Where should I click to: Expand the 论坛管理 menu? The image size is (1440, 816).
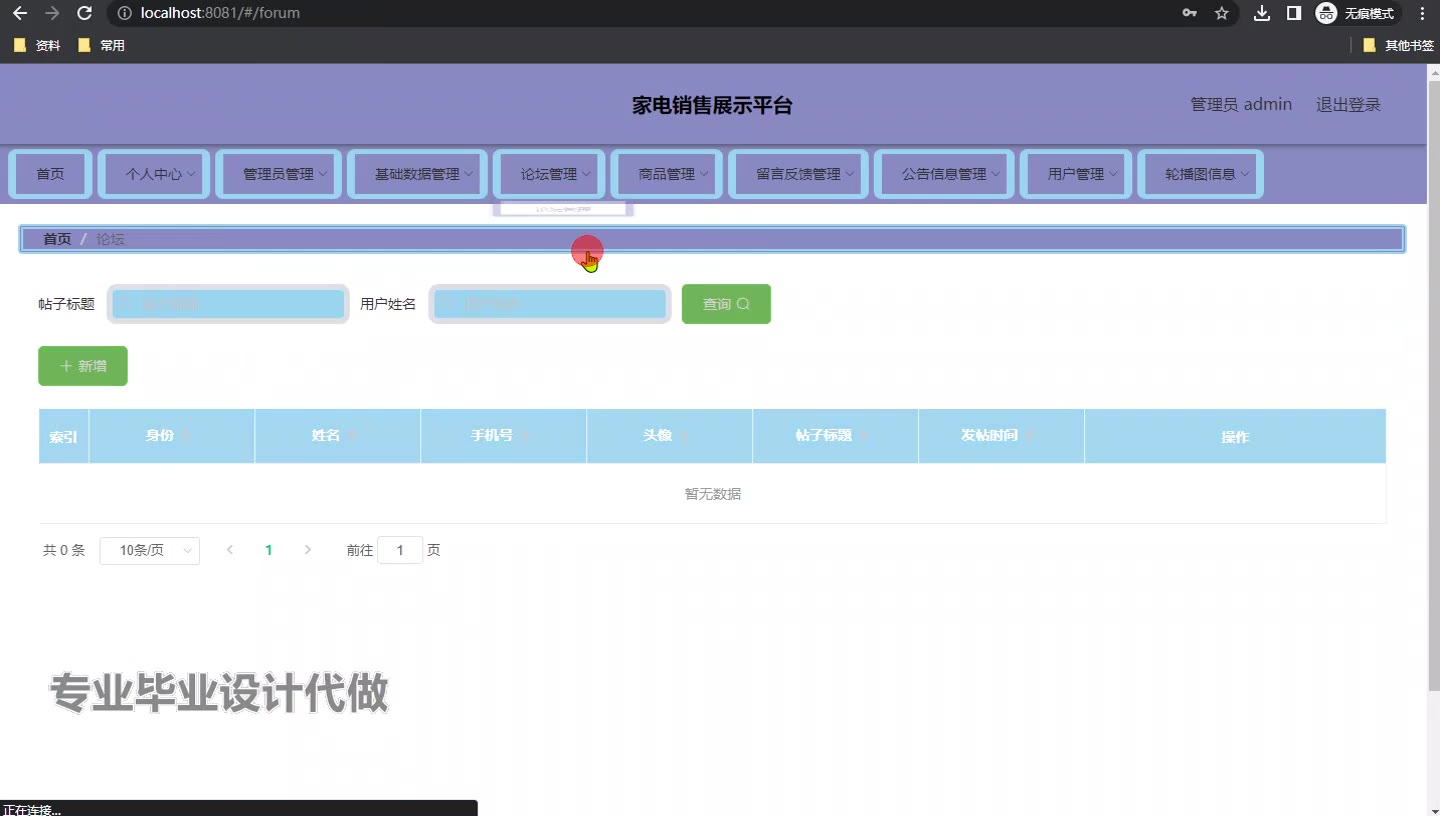coord(549,174)
